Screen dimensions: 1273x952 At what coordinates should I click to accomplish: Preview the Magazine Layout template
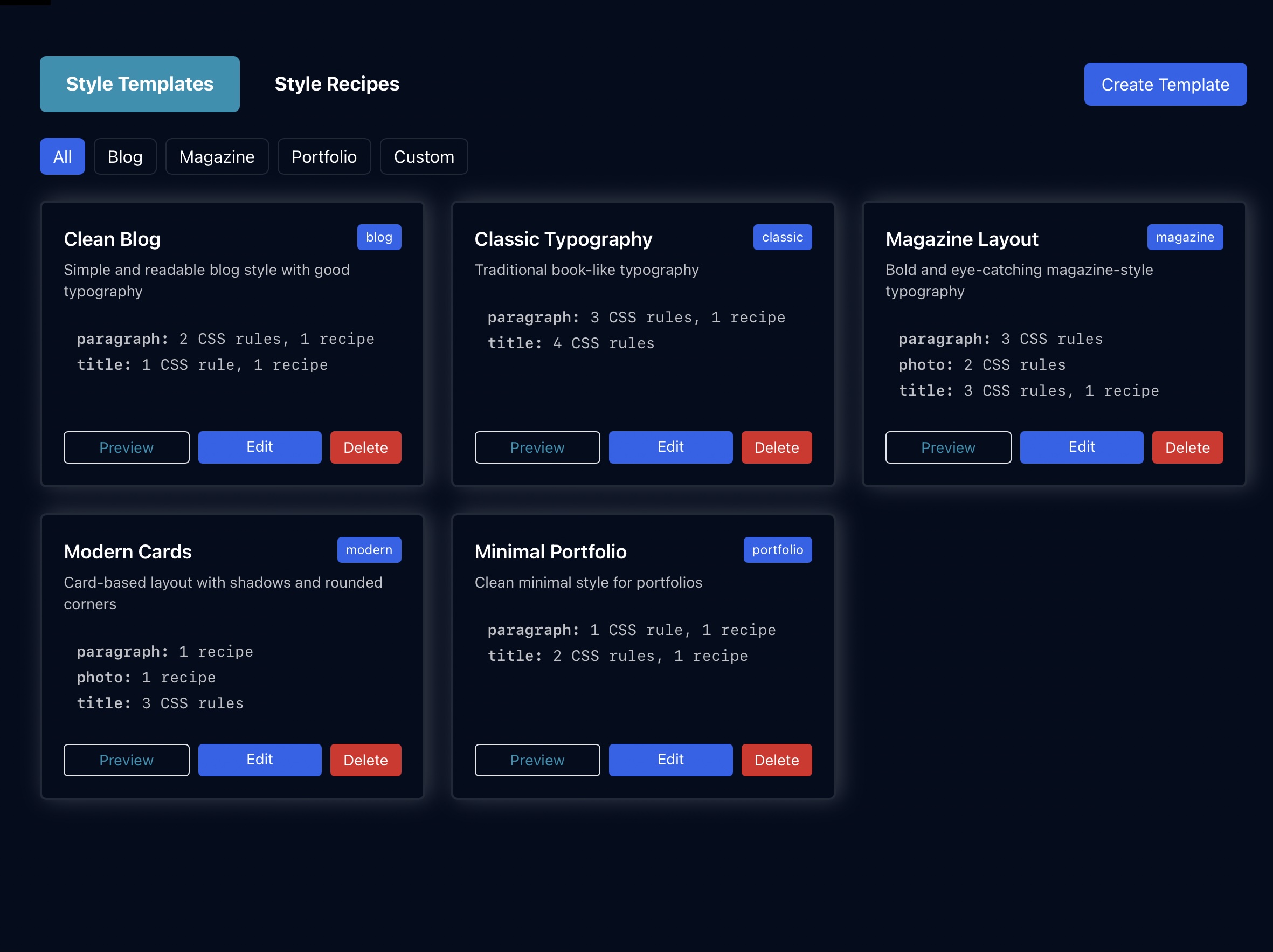click(948, 447)
